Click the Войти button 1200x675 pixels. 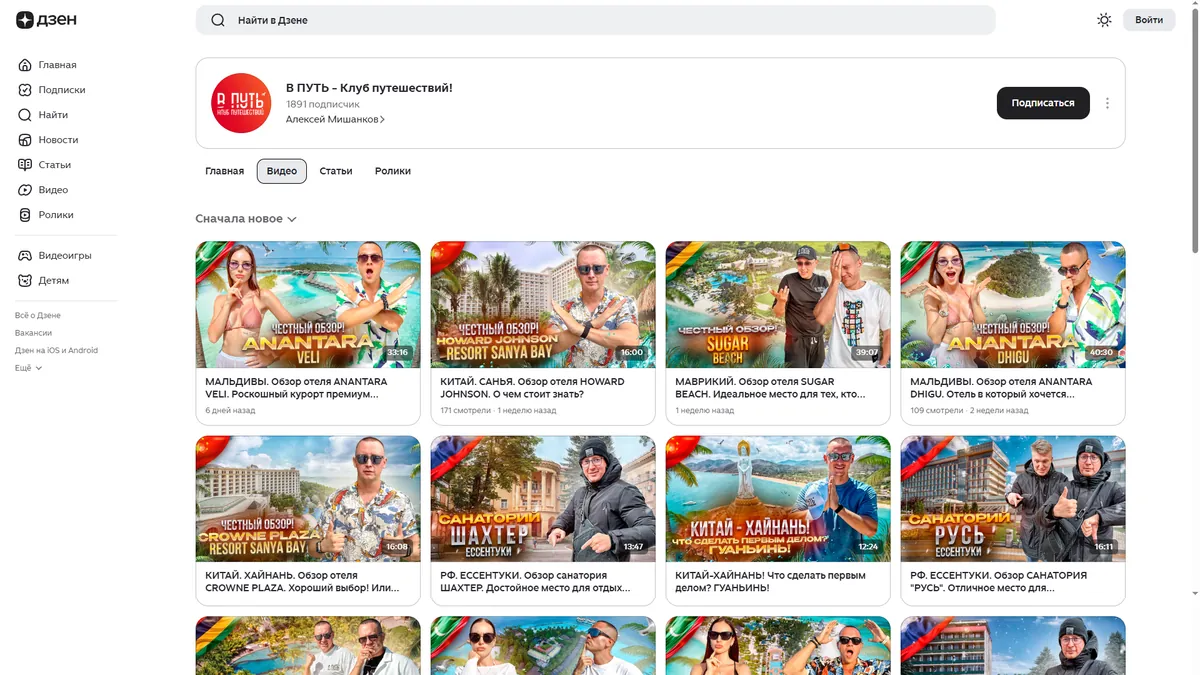(x=1149, y=20)
